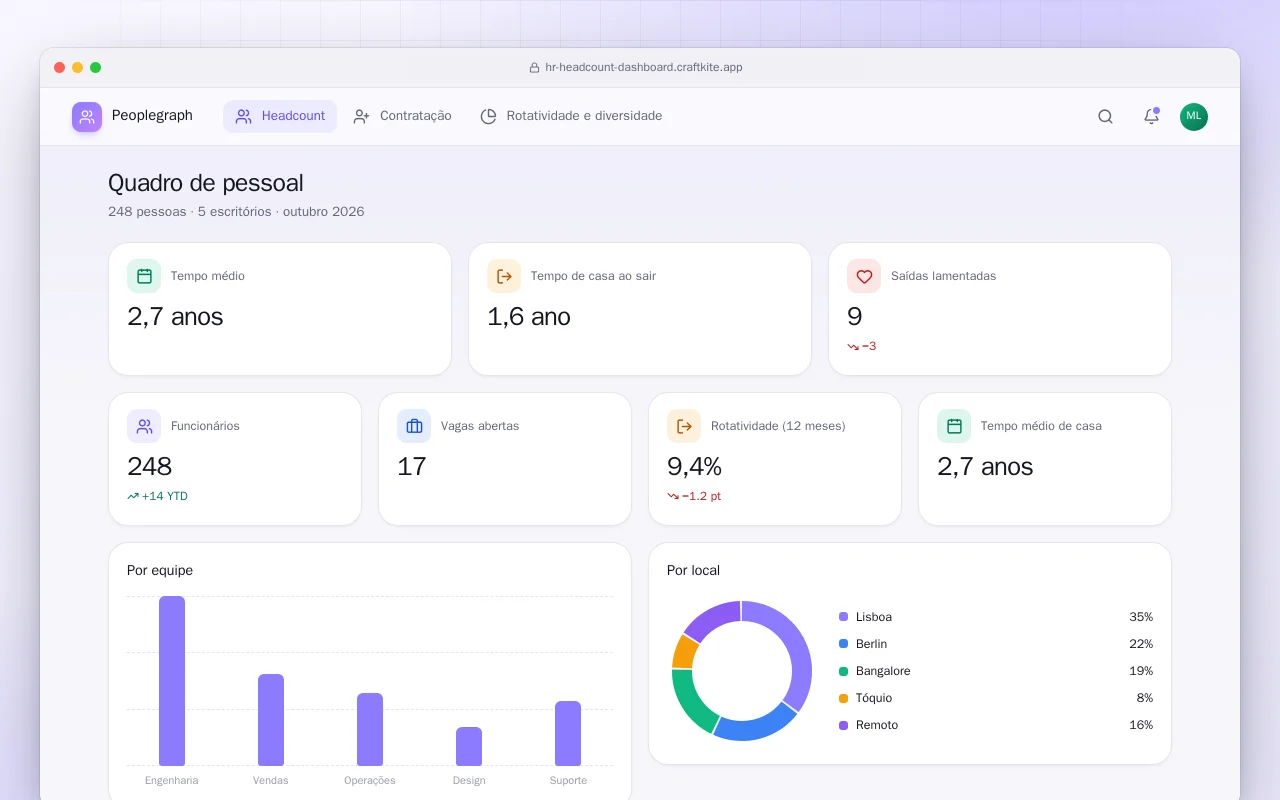The width and height of the screenshot is (1280, 800).
Task: Open the notifications bell
Action: [1151, 117]
